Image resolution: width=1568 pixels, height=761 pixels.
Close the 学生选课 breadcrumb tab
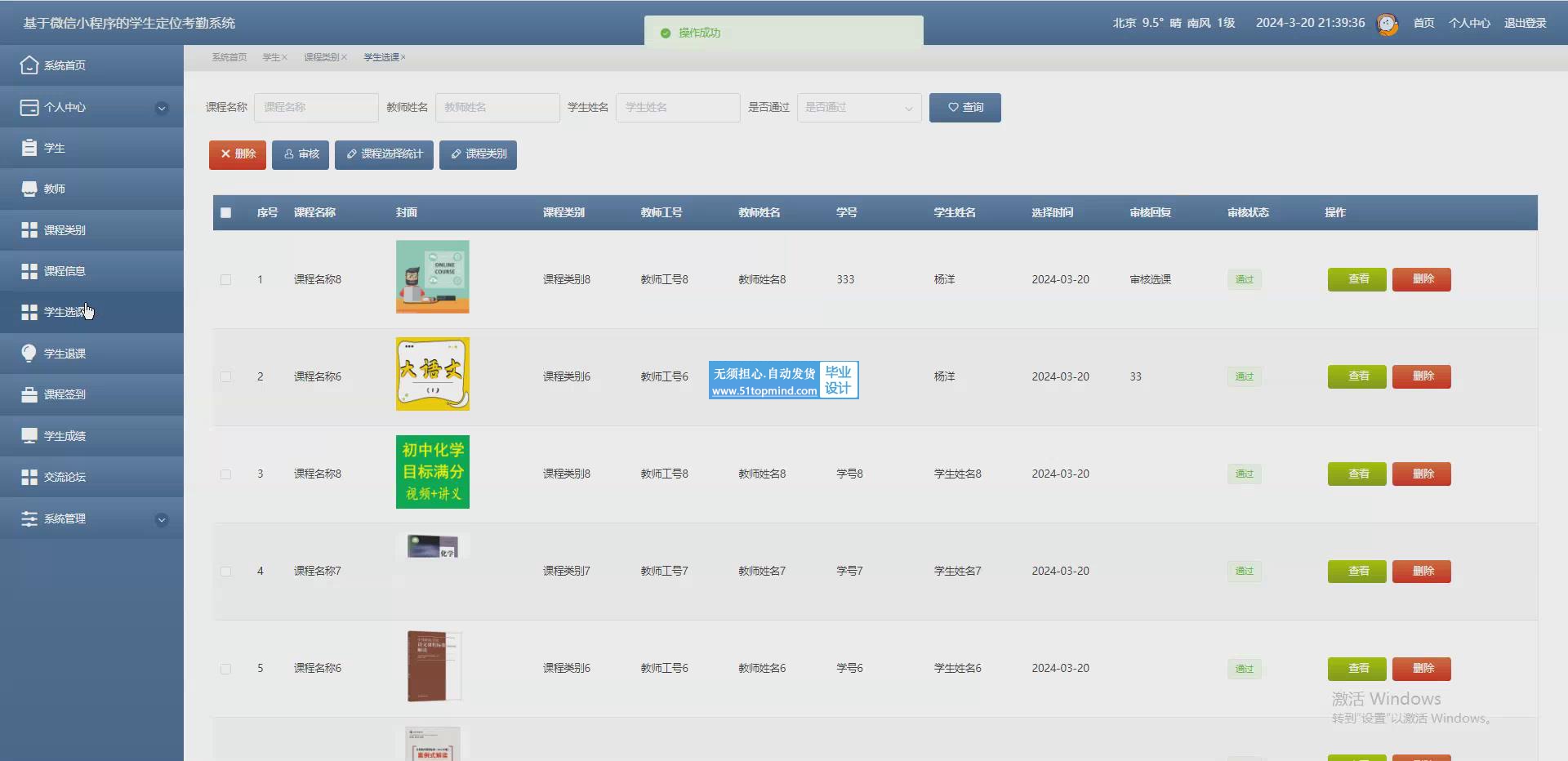click(403, 57)
